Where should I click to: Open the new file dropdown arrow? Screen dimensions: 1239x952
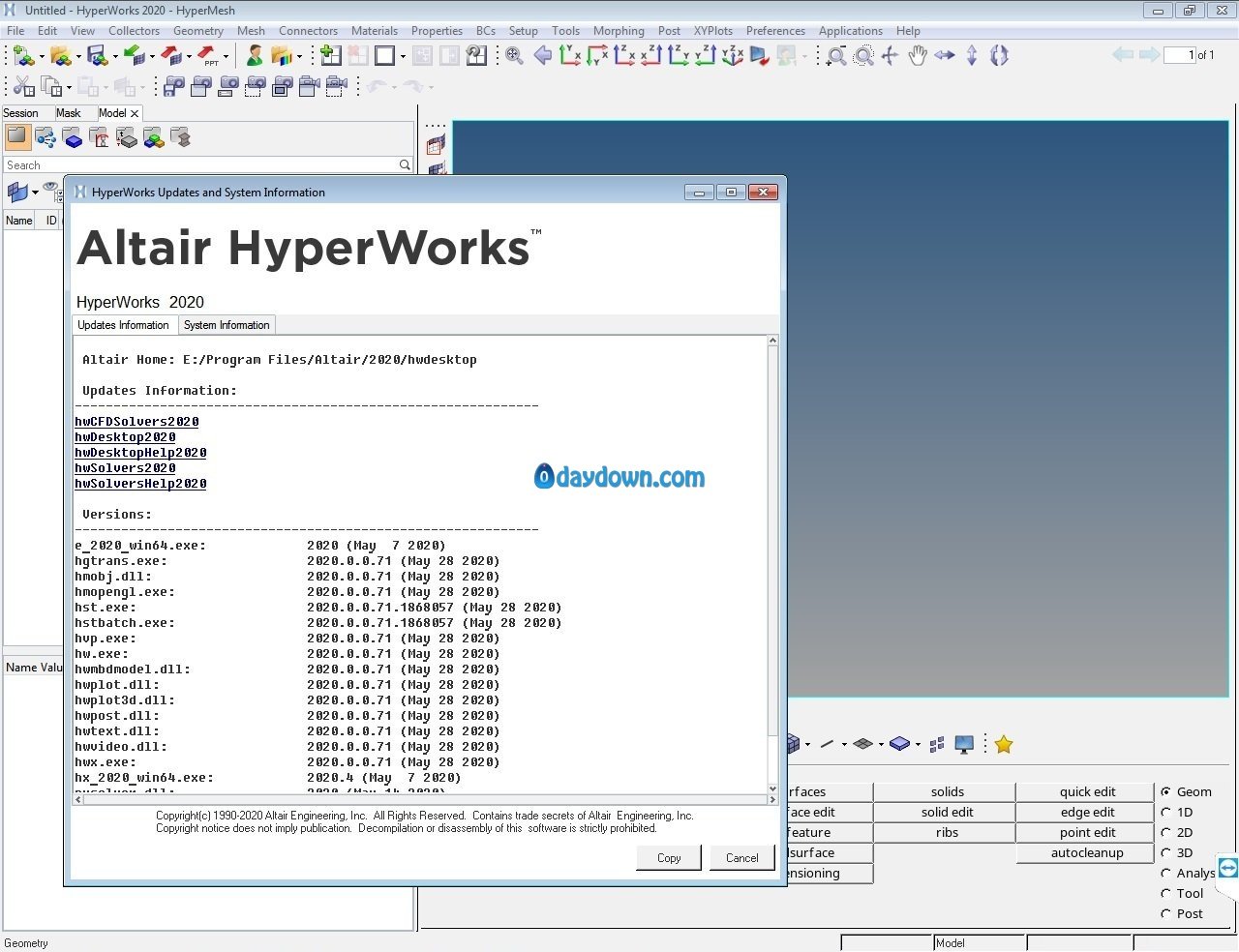40,55
